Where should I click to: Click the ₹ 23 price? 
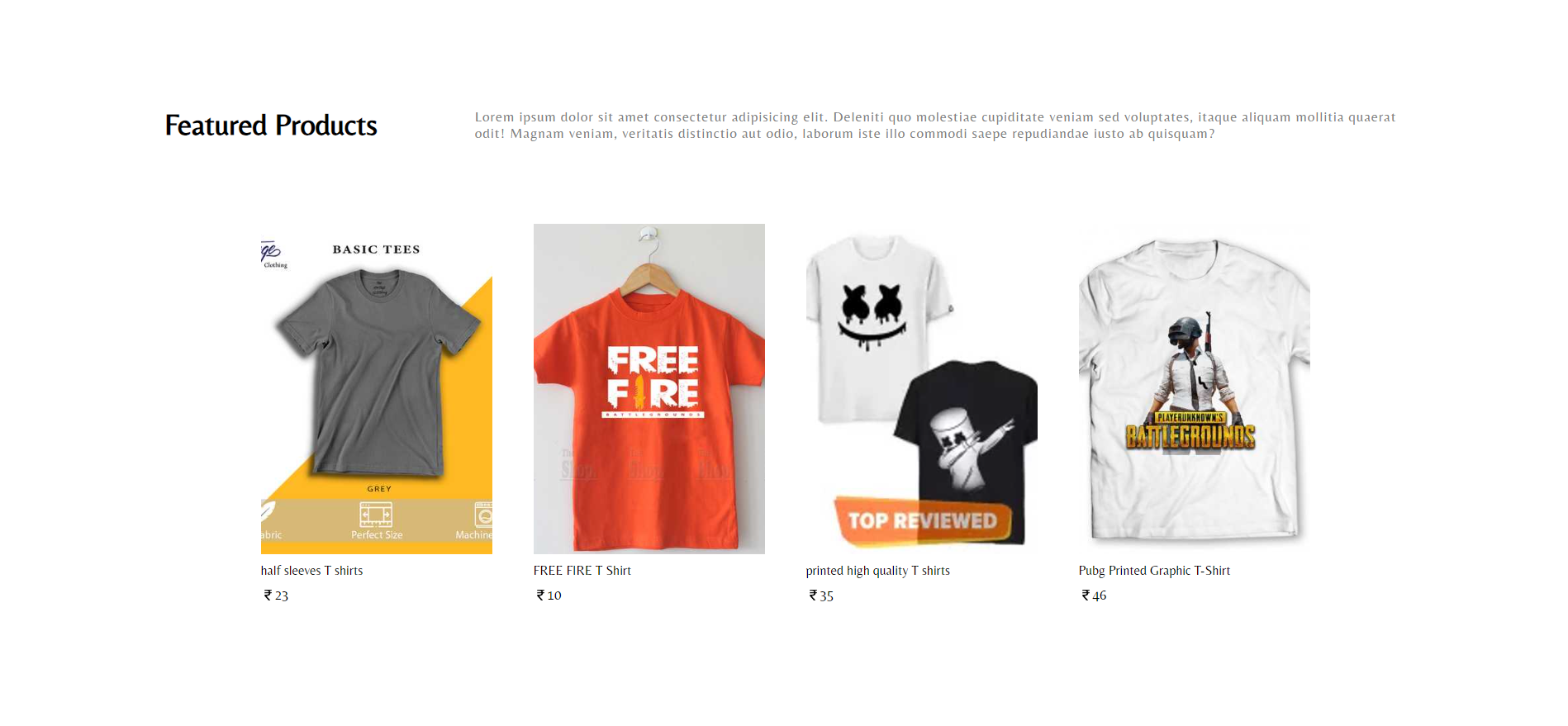pos(276,596)
